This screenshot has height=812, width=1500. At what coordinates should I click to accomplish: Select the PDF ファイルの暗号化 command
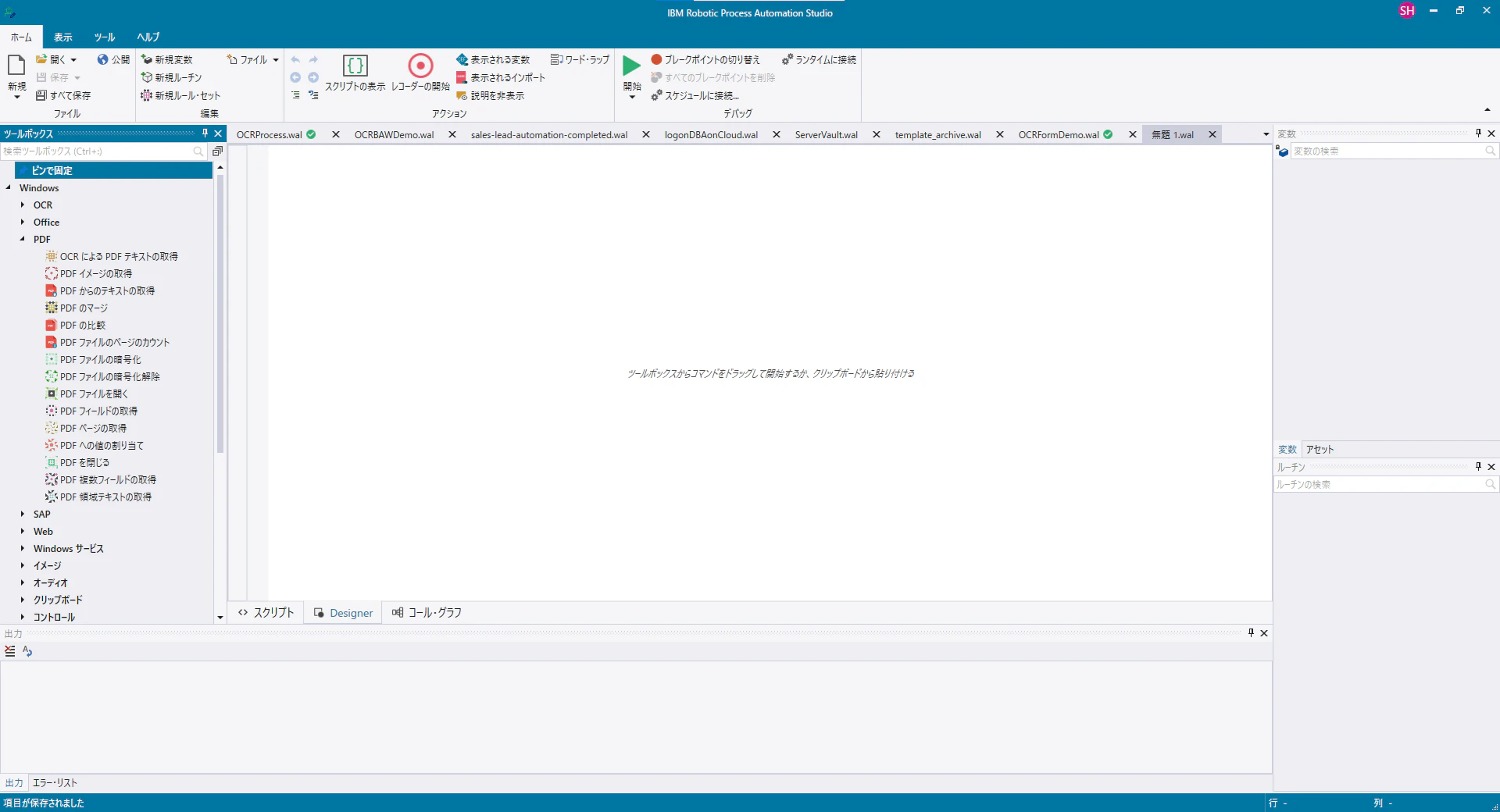click(93, 359)
